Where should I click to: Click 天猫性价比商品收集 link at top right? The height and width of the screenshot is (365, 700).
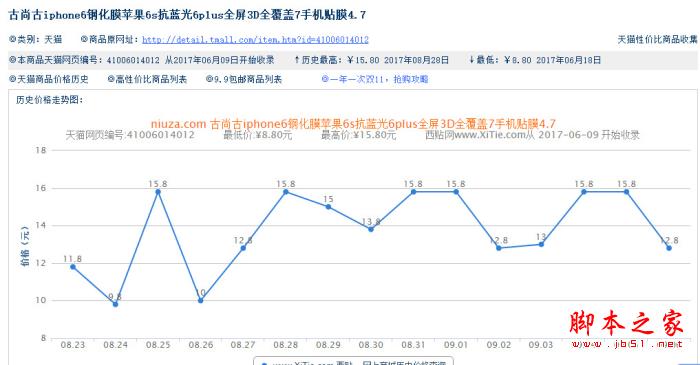point(657,40)
